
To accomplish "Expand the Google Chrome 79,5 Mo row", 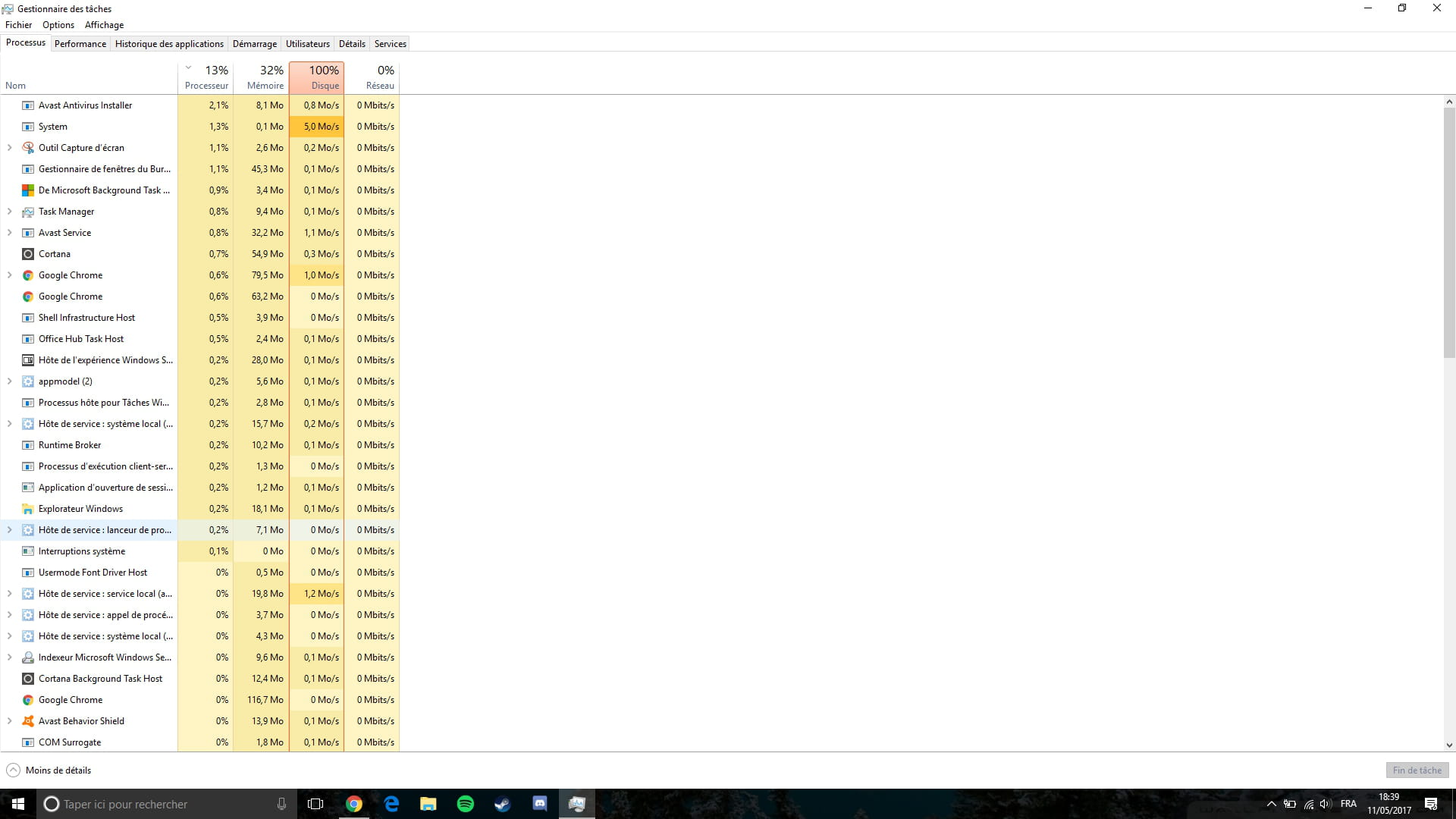I will [10, 275].
